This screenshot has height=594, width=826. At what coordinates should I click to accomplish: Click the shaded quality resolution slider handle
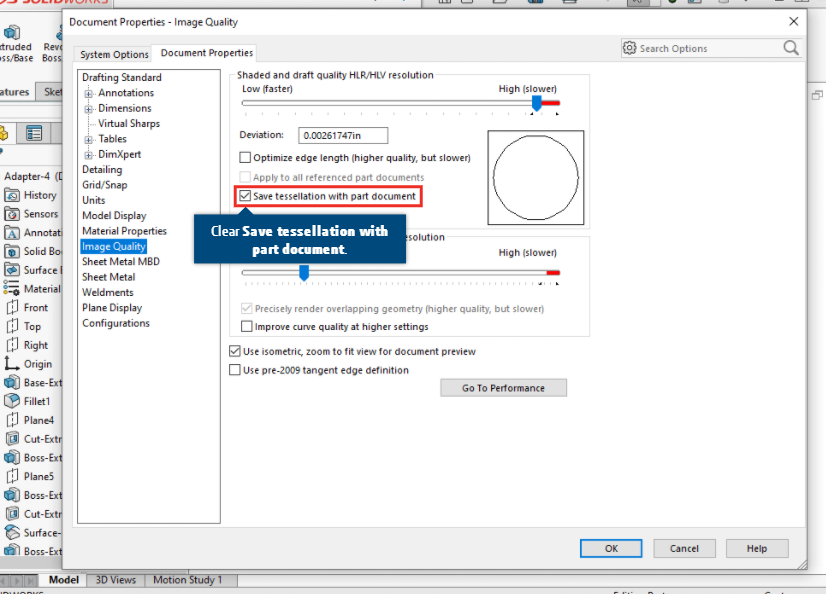pyautogui.click(x=536, y=103)
